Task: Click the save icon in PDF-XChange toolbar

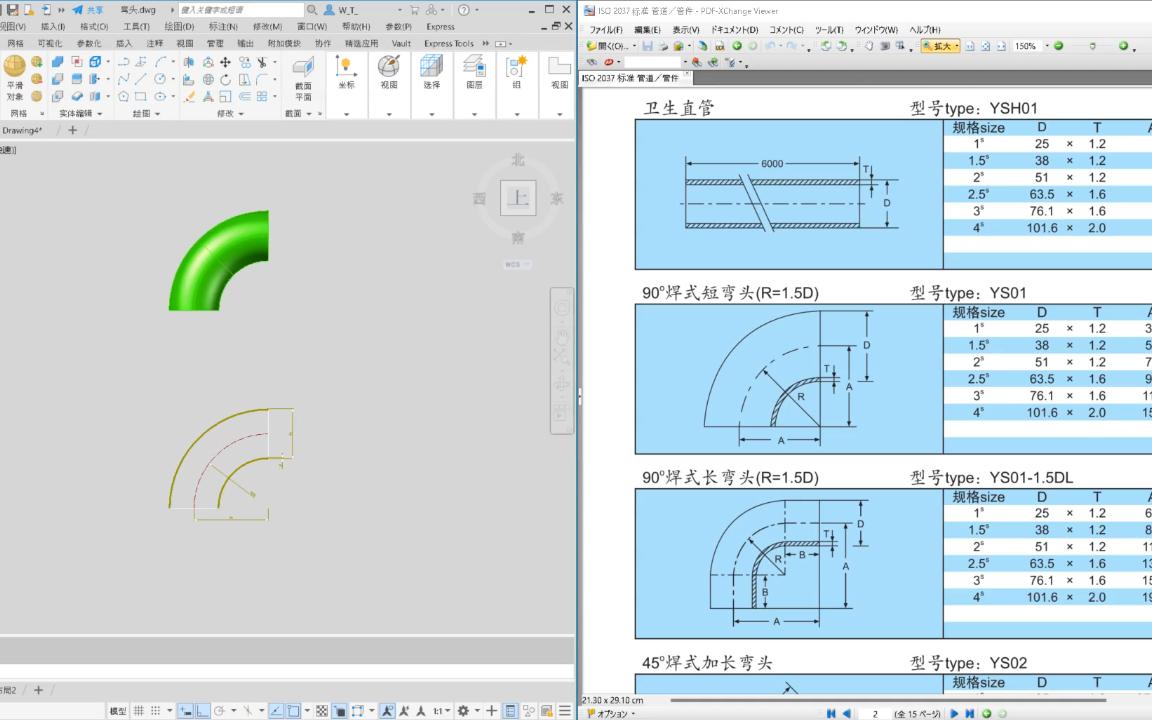Action: coord(648,46)
